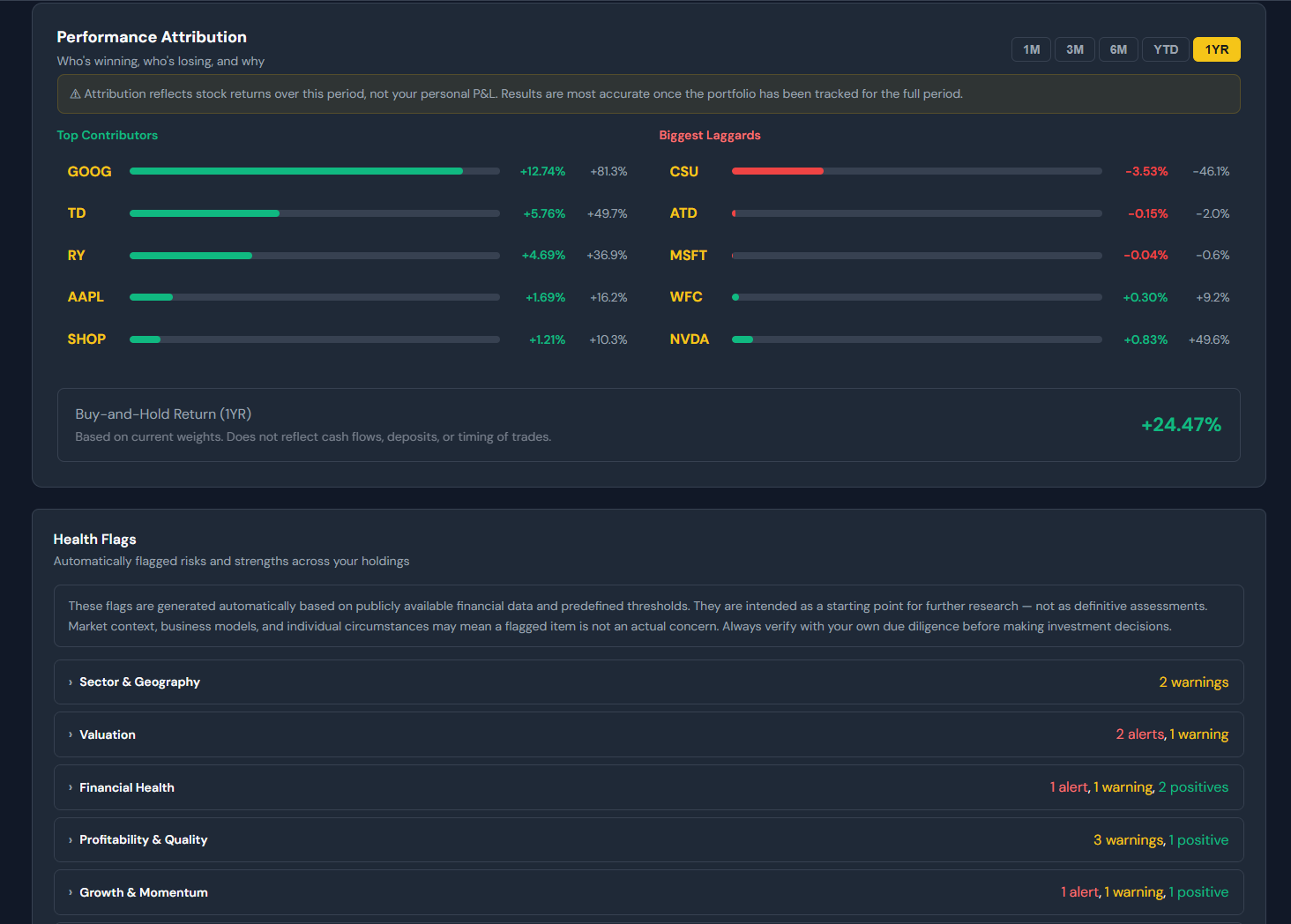1291x924 pixels.
Task: Expand the Sector & Geography section
Action: pos(139,682)
